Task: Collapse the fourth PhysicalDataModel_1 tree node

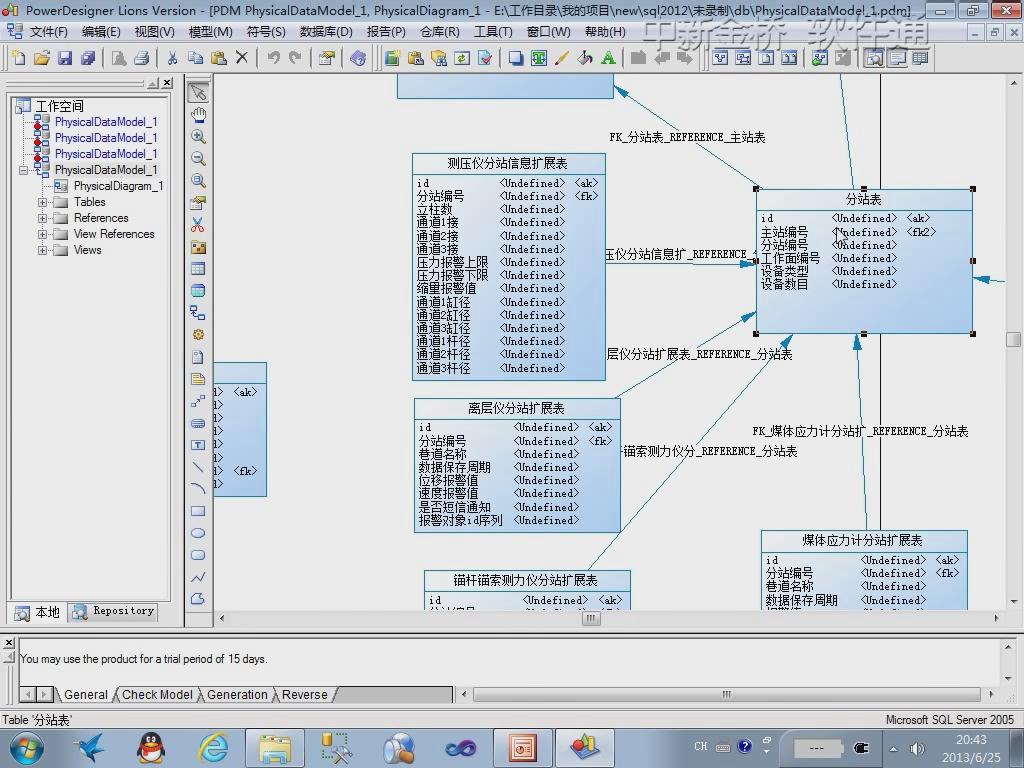Action: [24, 170]
